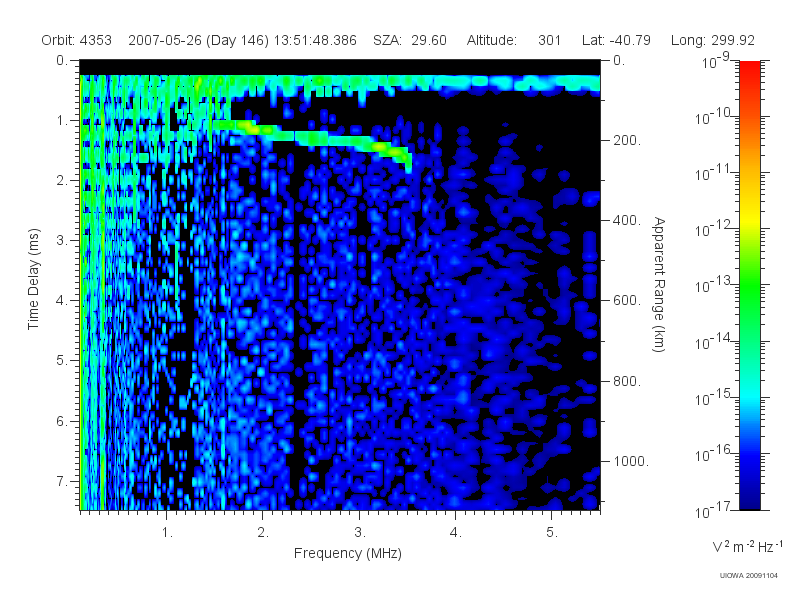Click the dark blue bottom of colorbar
800x600 pixels.
click(x=749, y=497)
